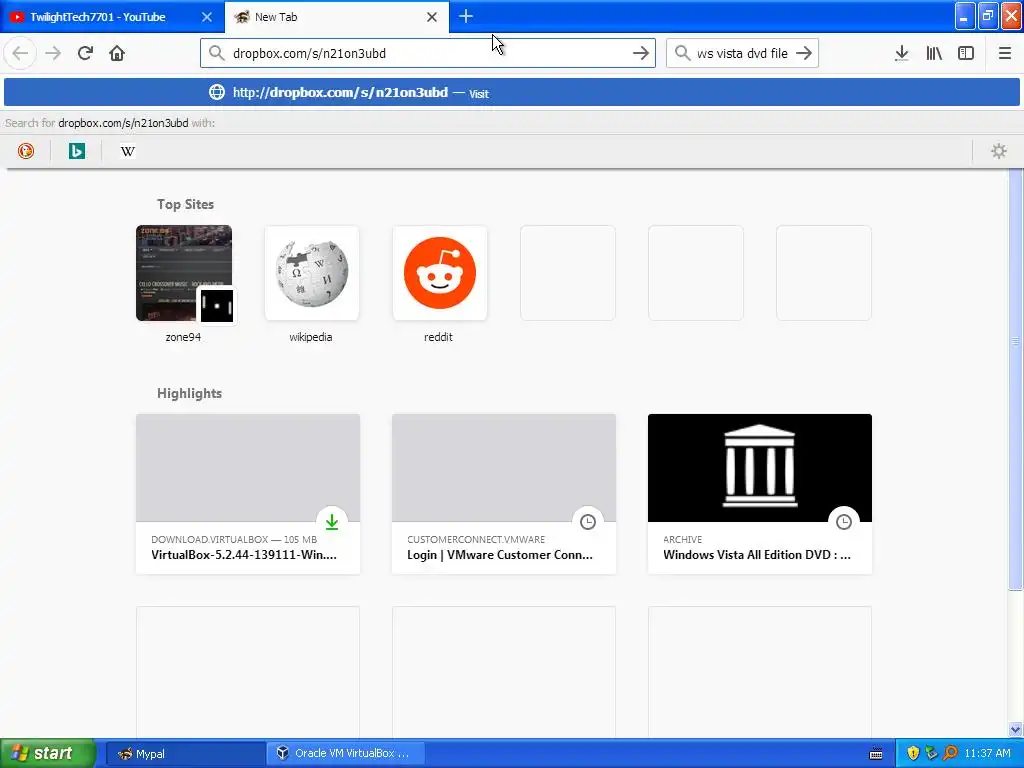Select the New Tab tab
Screen dimensions: 1024x768
pos(337,17)
